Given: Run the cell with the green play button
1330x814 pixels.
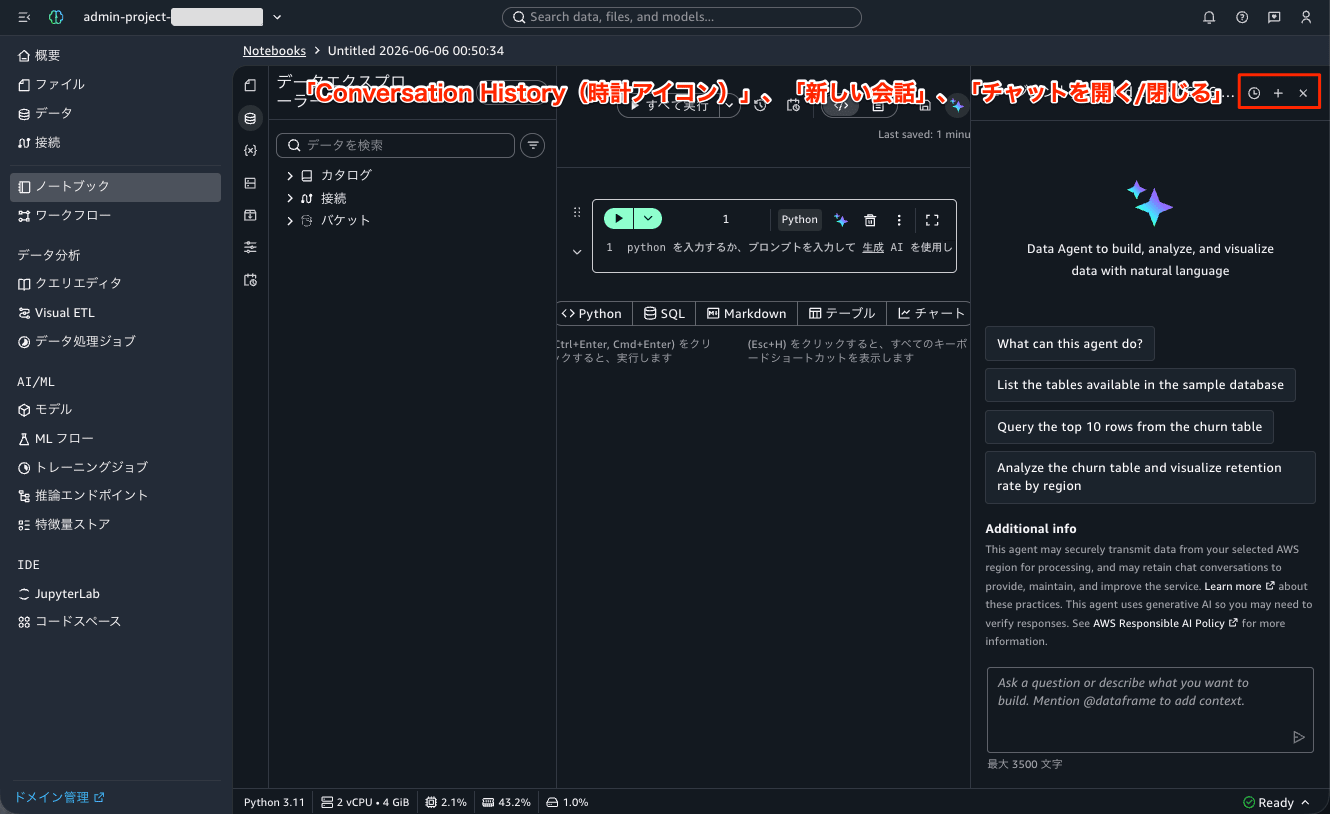Looking at the screenshot, I should pyautogui.click(x=619, y=219).
